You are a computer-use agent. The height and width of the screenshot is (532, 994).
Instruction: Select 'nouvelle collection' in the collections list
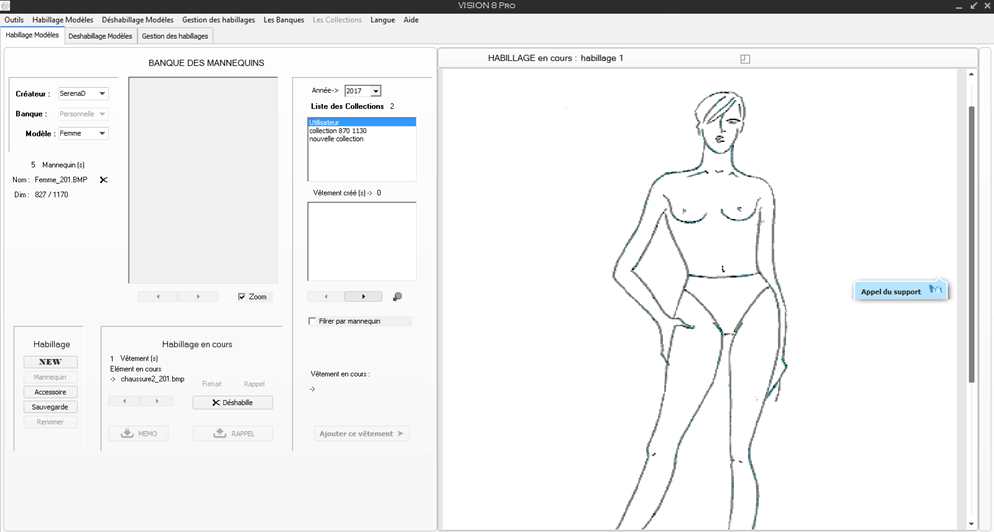tap(337, 139)
